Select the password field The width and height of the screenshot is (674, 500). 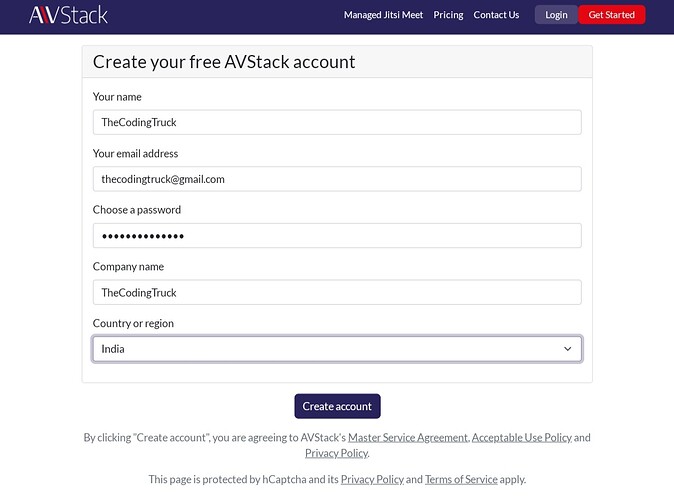pos(337,236)
